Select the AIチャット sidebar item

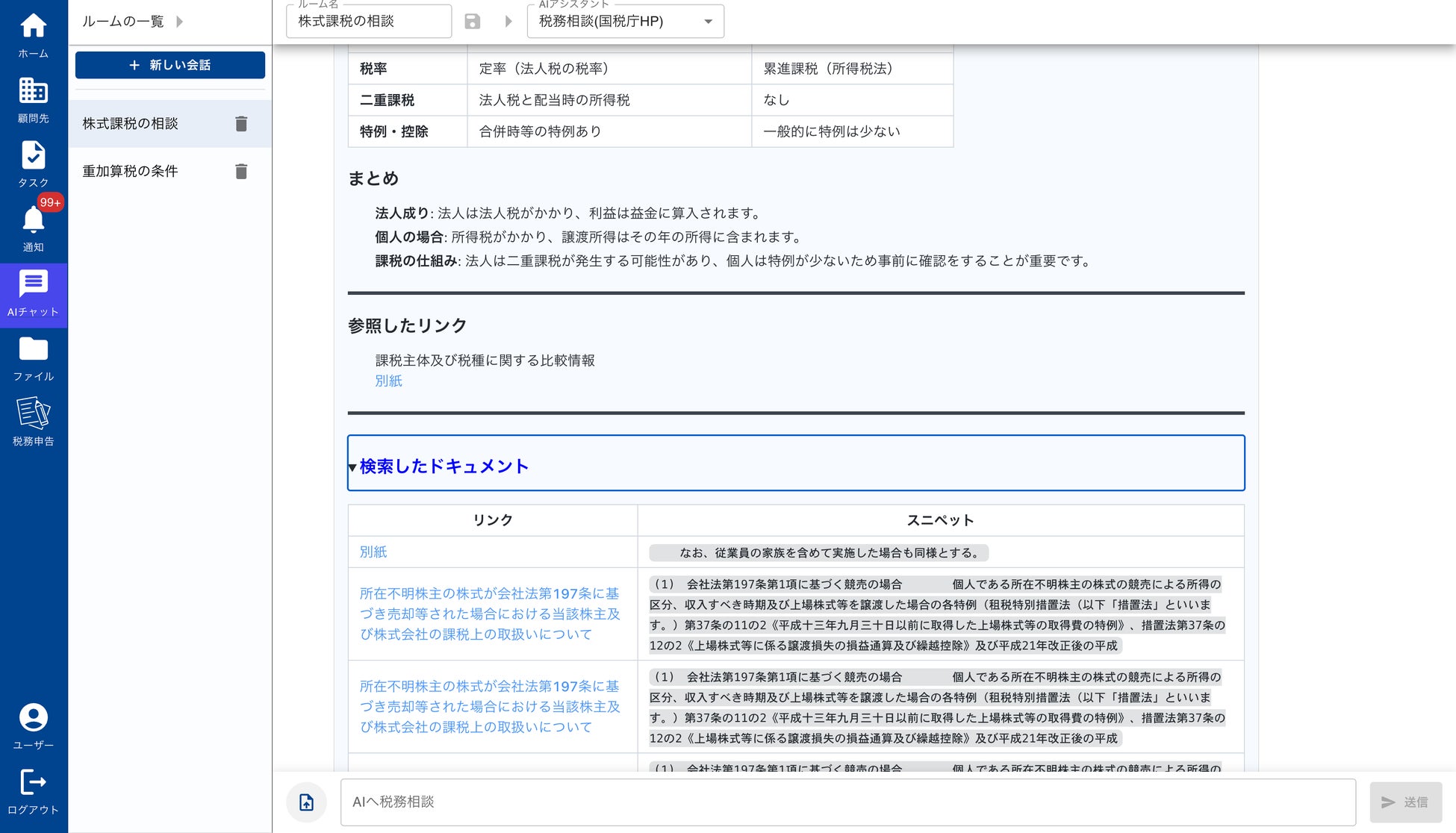pyautogui.click(x=34, y=295)
